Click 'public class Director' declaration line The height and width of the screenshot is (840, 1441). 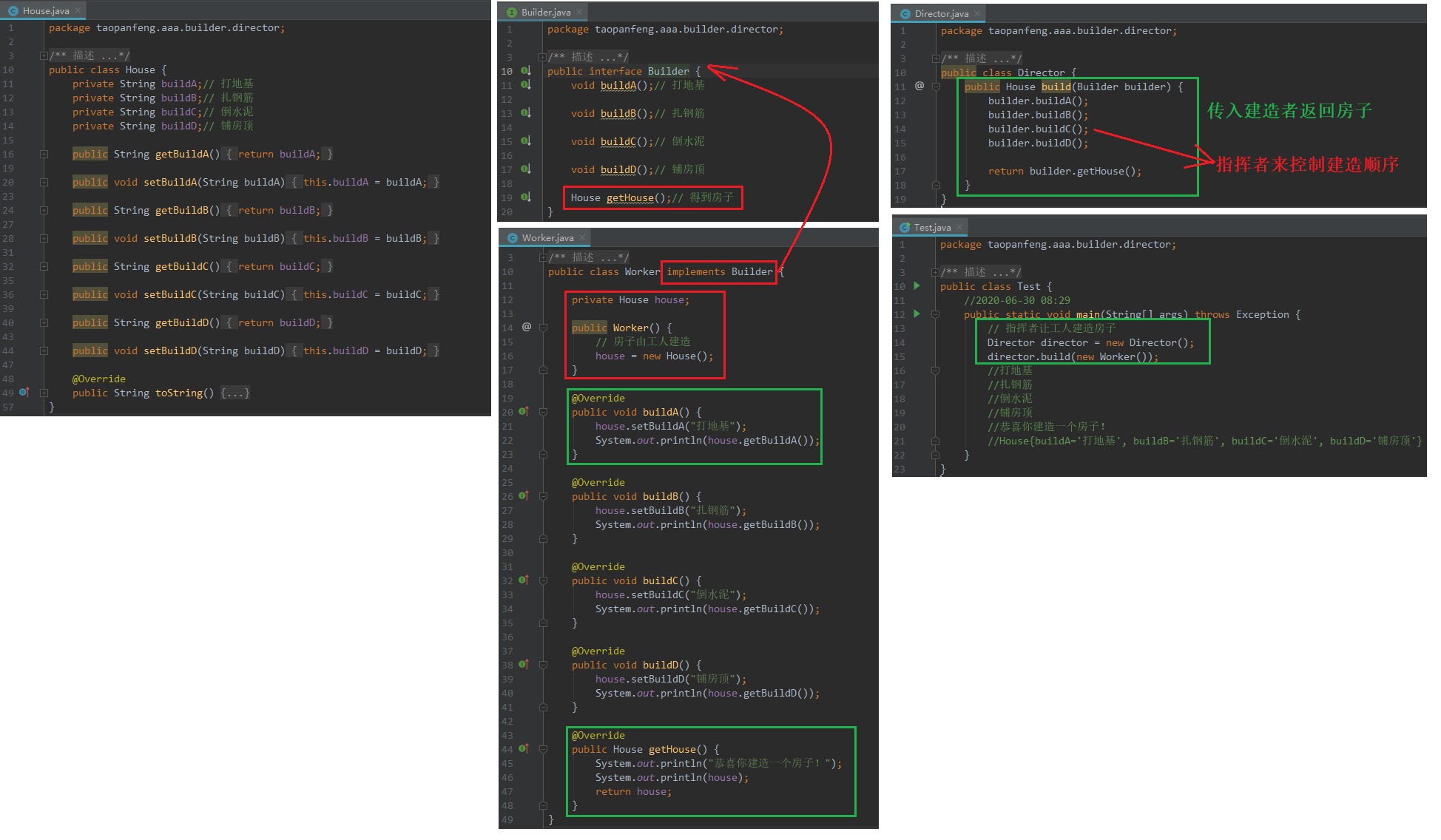coord(1008,72)
